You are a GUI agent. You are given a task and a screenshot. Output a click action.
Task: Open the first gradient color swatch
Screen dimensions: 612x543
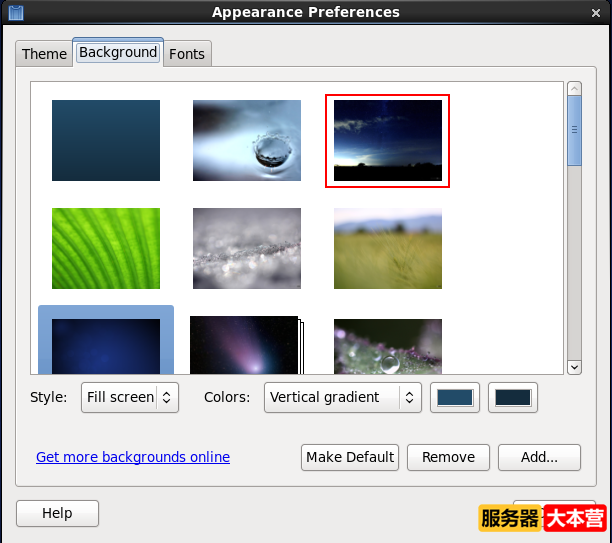(x=456, y=397)
